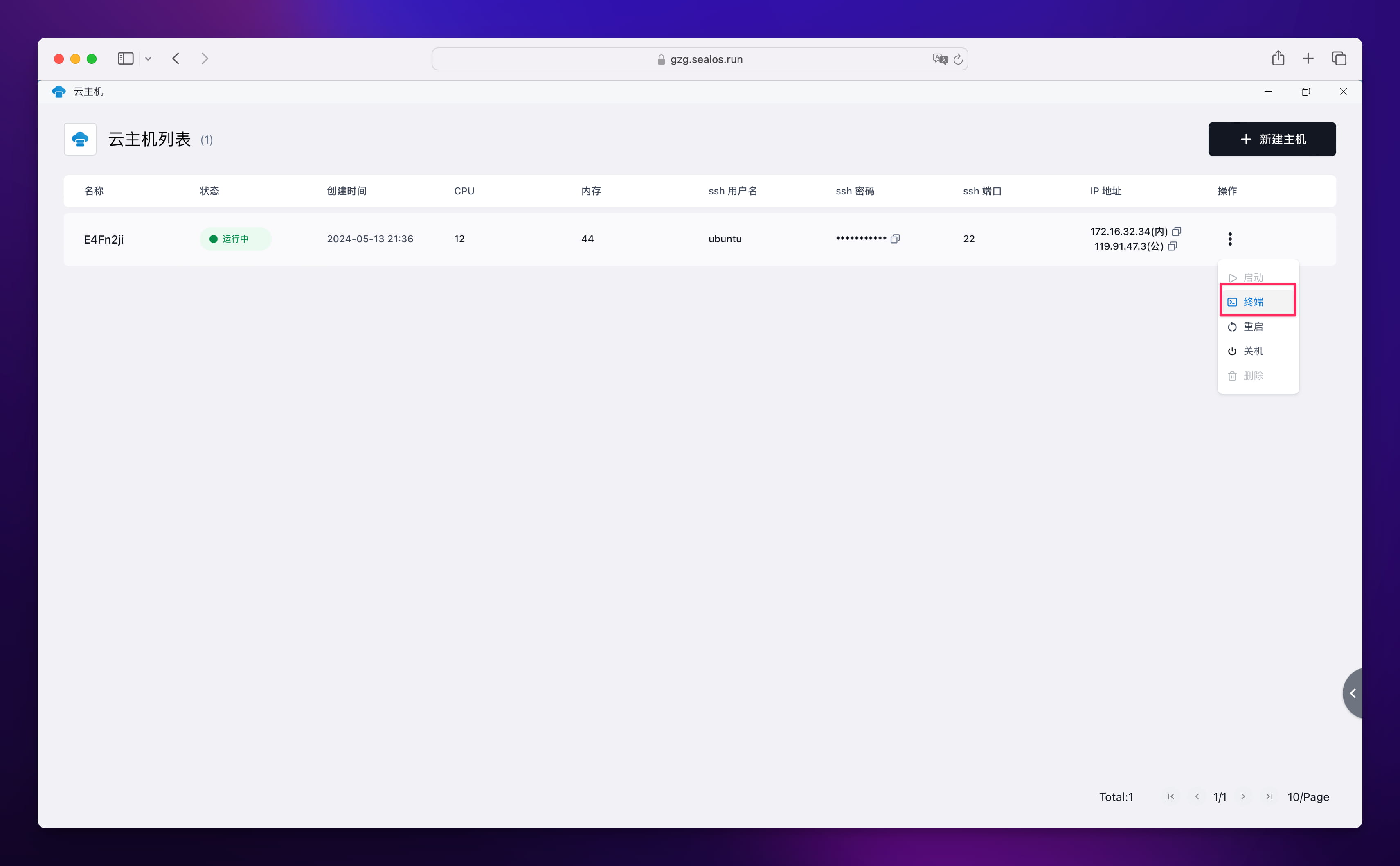The height and width of the screenshot is (866, 1400).
Task: Go back with Safari's back arrow
Action: point(176,59)
